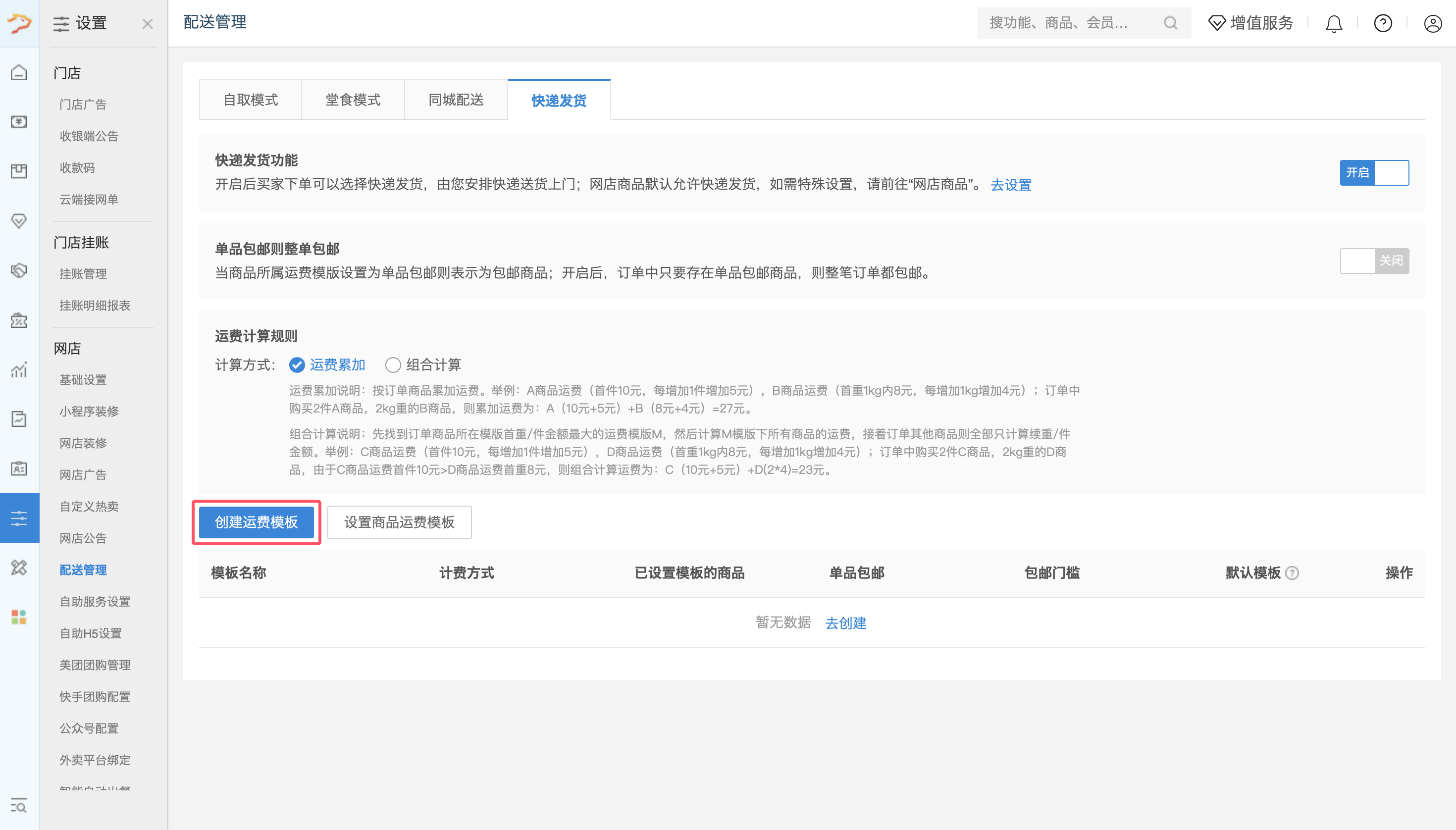Select the 运费累加 radio option
Image resolution: width=1456 pixels, height=830 pixels.
click(297, 365)
